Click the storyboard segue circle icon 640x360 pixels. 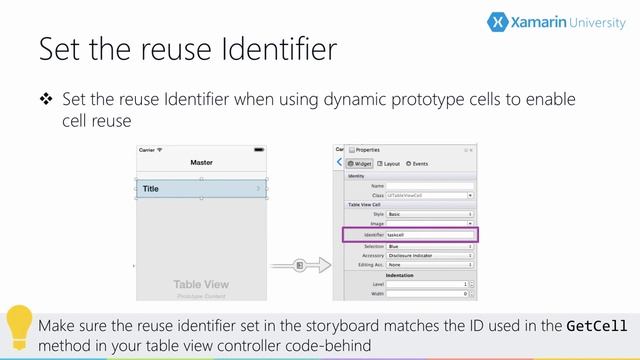[300, 266]
